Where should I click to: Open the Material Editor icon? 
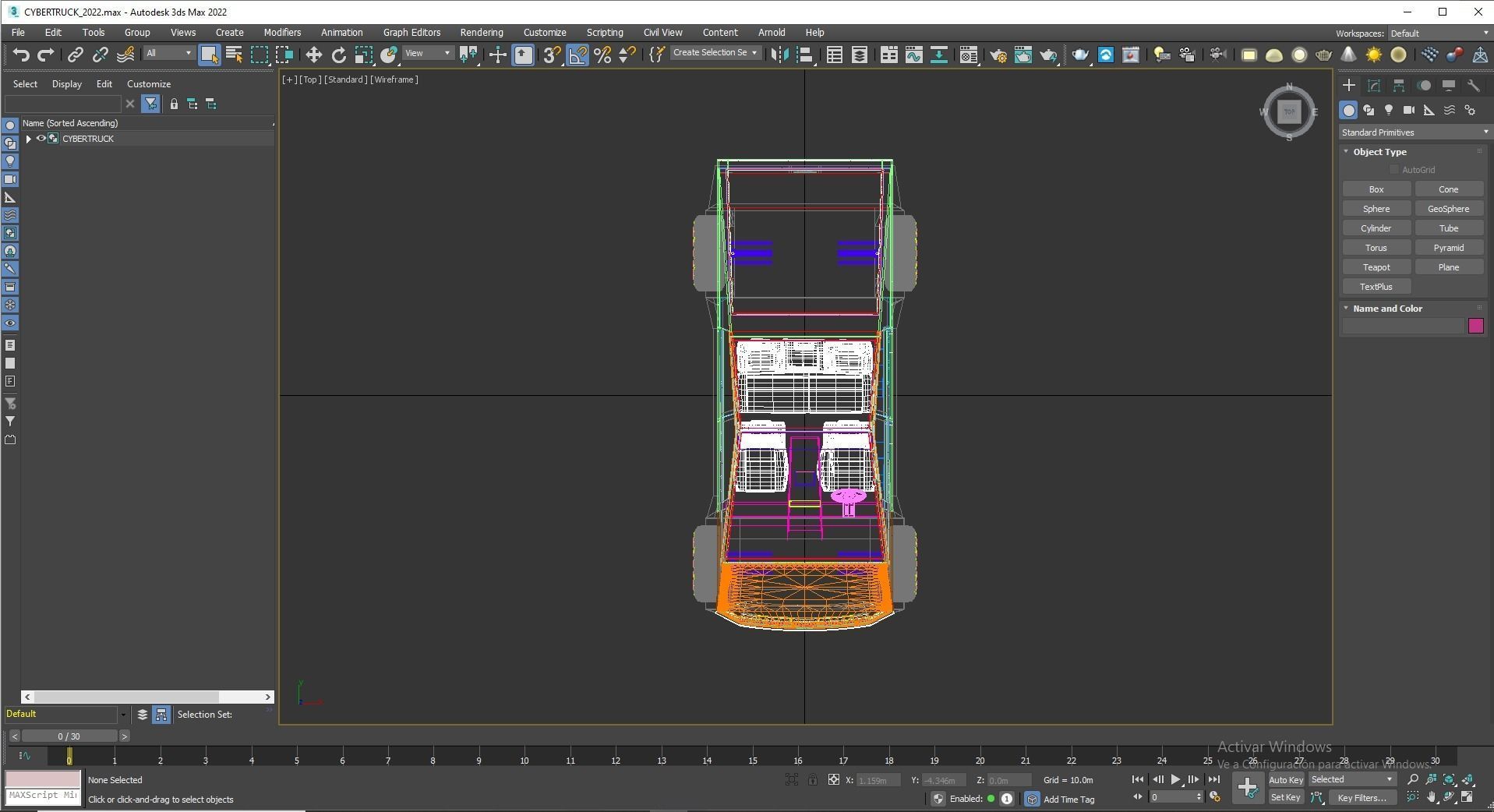click(968, 55)
